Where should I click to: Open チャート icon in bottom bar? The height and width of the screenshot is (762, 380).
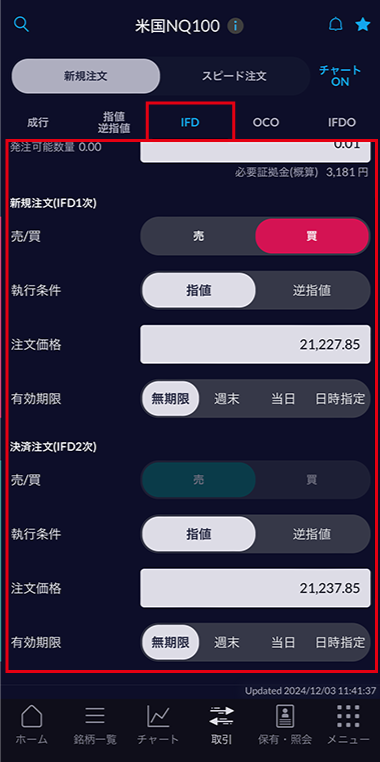tap(158, 725)
